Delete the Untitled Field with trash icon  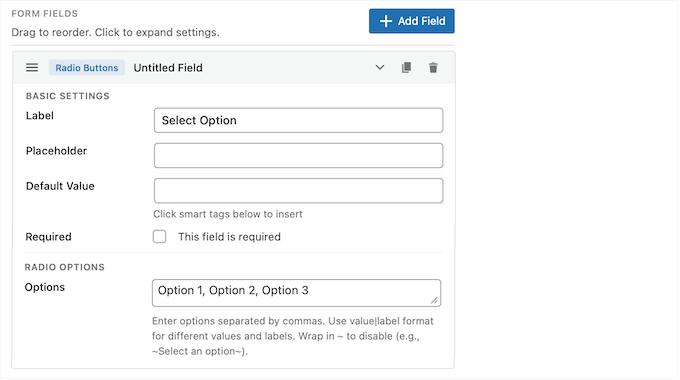click(x=433, y=68)
